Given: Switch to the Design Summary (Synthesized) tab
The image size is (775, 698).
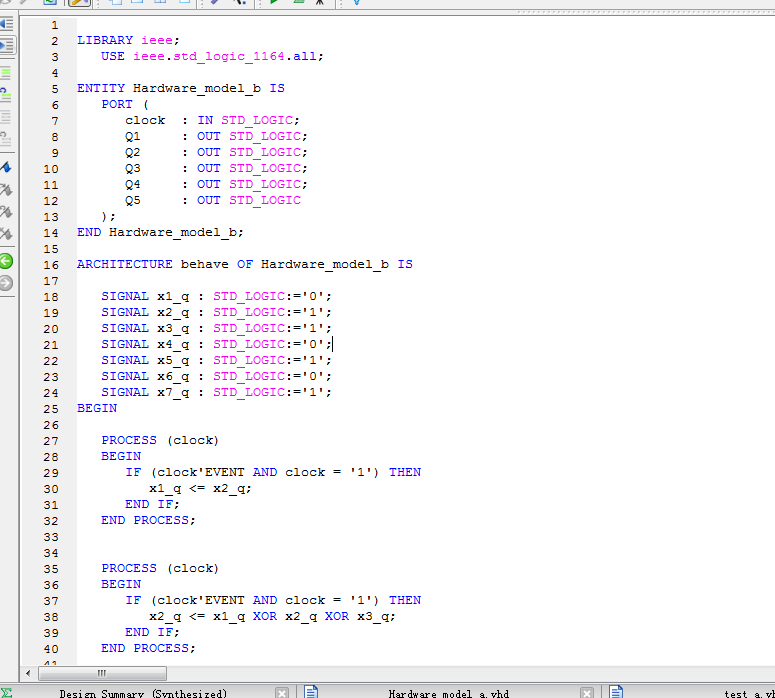Looking at the screenshot, I should pos(143,693).
